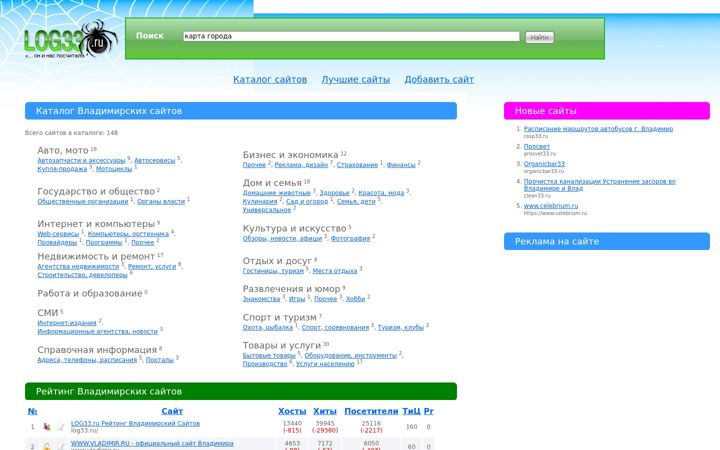Open the Спорт, соревнования link
The image size is (720, 450).
335,327
